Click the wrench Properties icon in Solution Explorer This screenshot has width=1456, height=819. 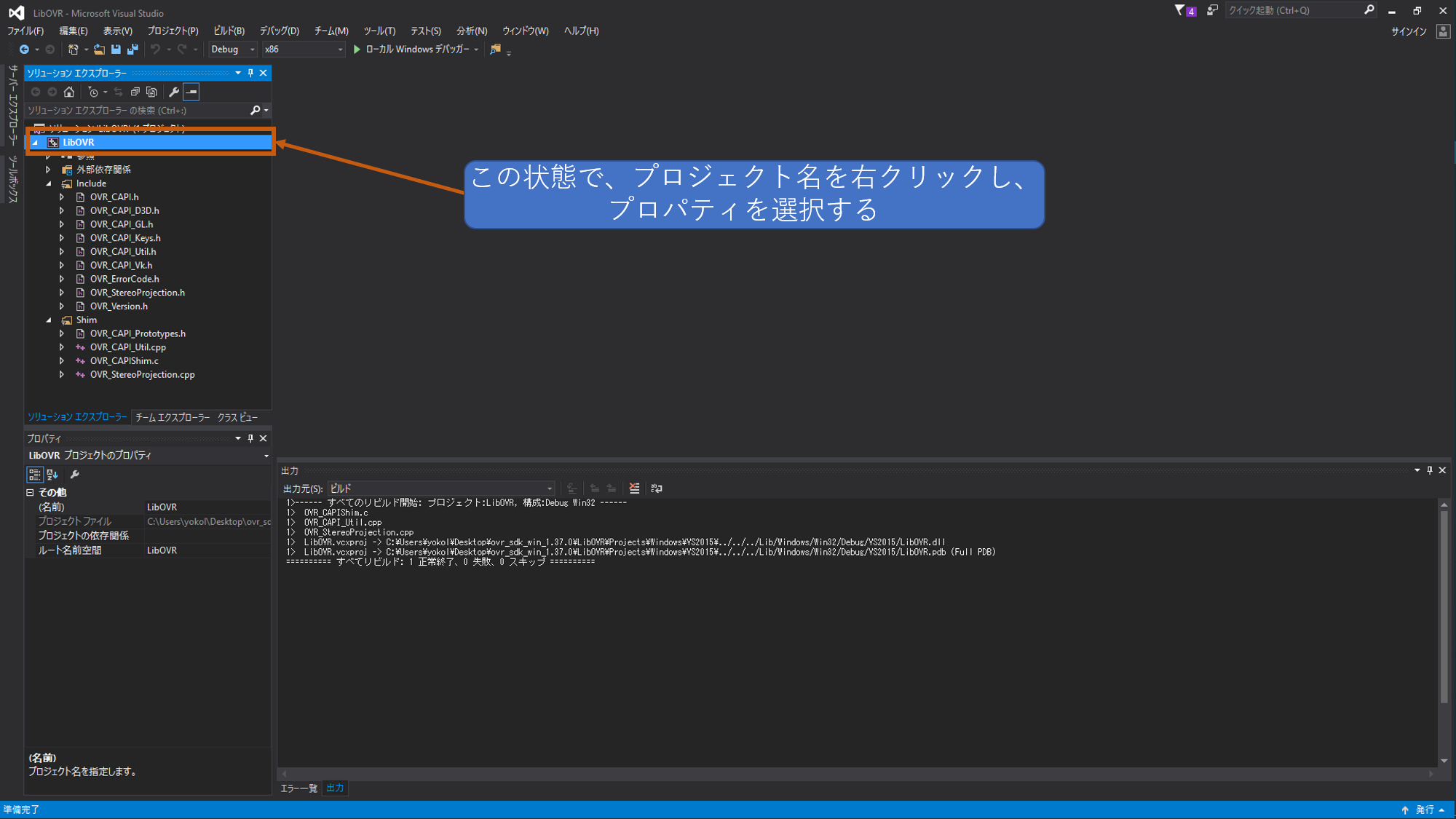click(173, 92)
